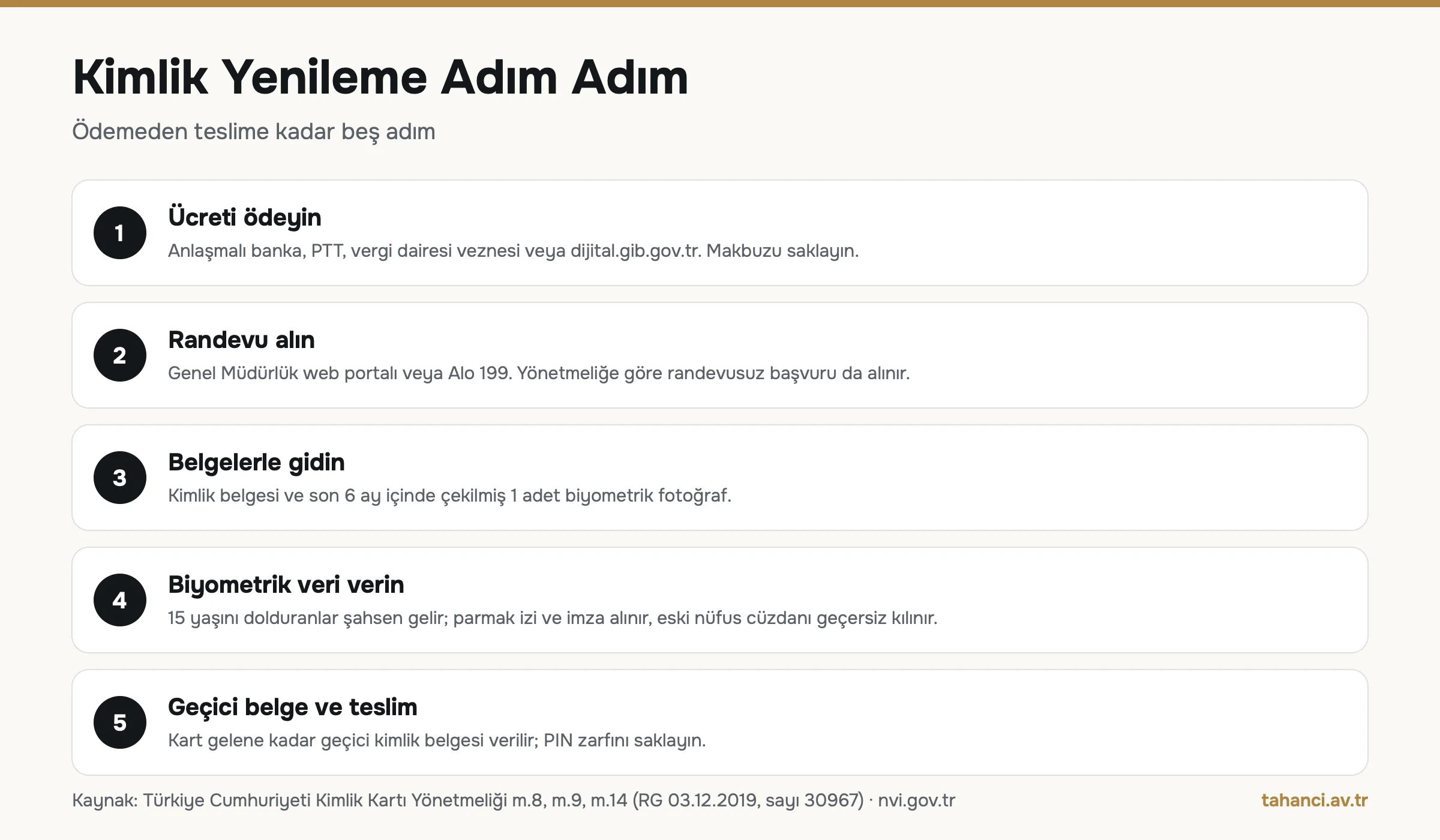This screenshot has height=840, width=1440.
Task: Select the 'Ücreti ödeyin' step heading
Action: point(245,217)
